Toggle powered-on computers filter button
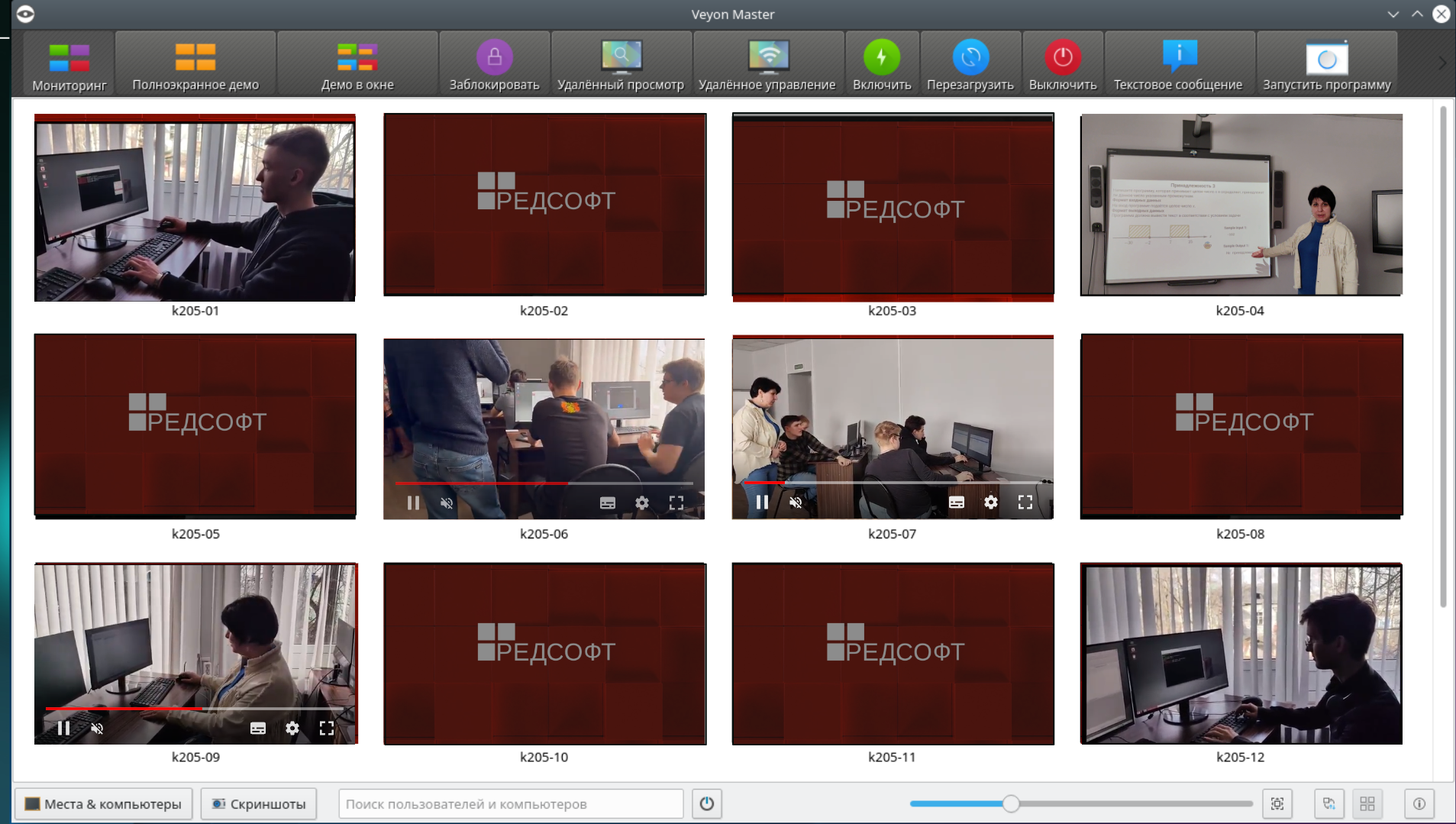 click(707, 803)
